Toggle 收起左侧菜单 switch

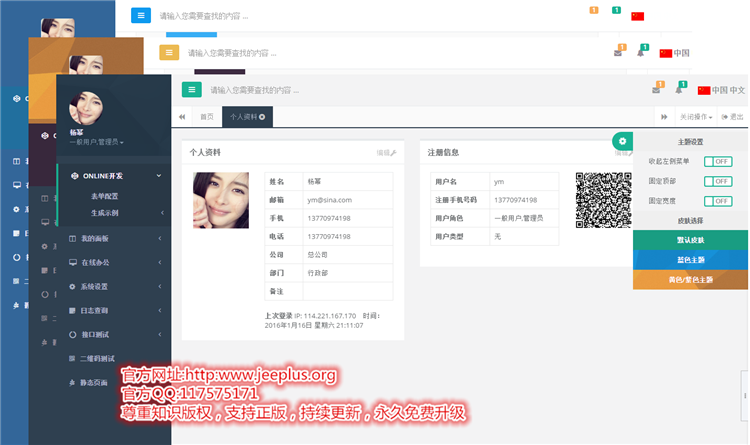tap(718, 161)
